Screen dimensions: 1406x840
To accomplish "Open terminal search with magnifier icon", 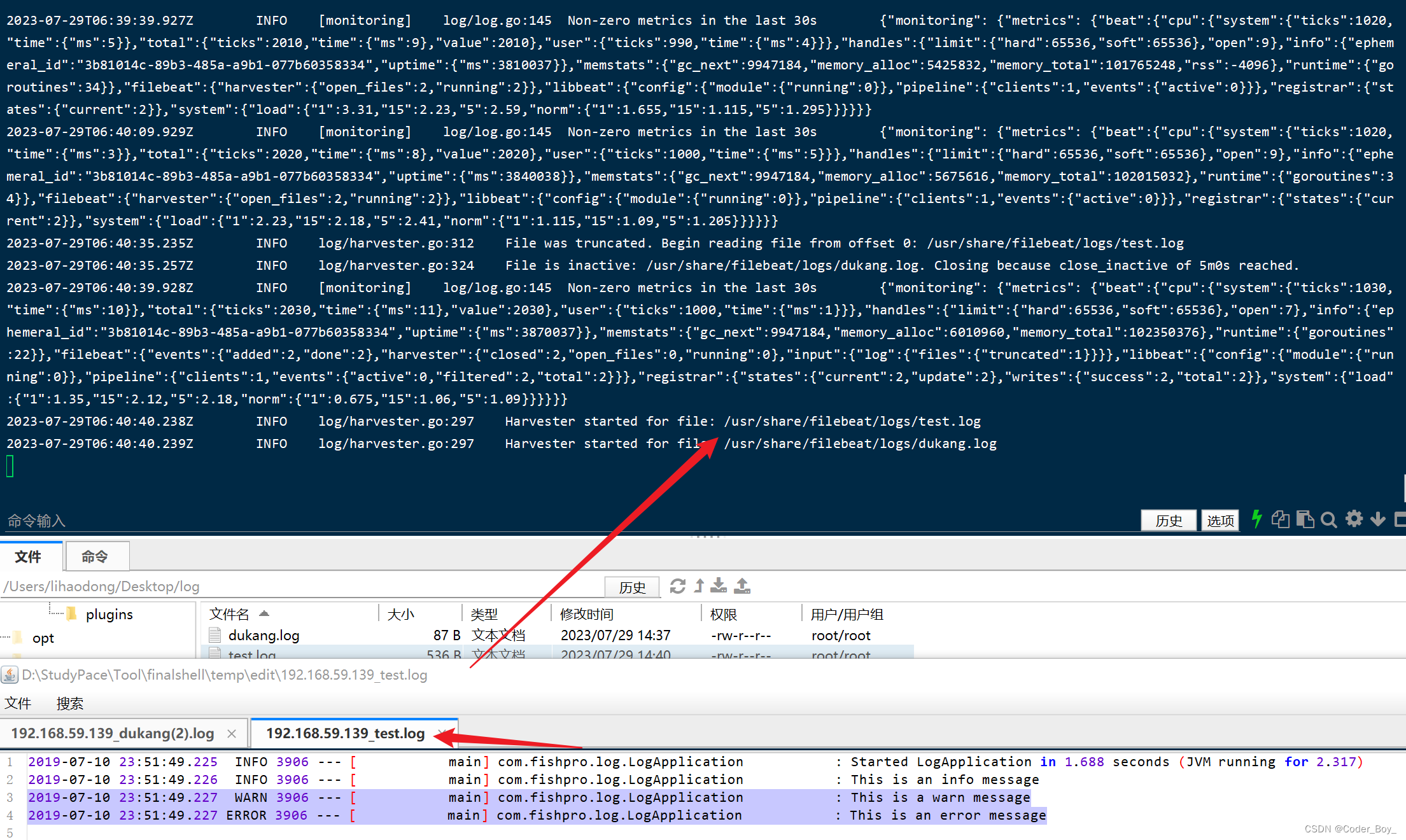I will [x=1329, y=520].
